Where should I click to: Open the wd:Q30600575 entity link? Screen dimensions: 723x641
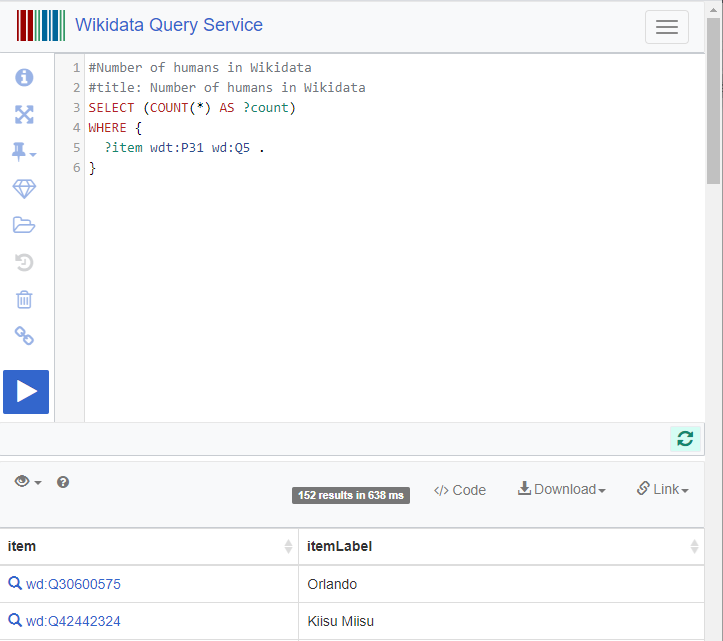pos(73,584)
